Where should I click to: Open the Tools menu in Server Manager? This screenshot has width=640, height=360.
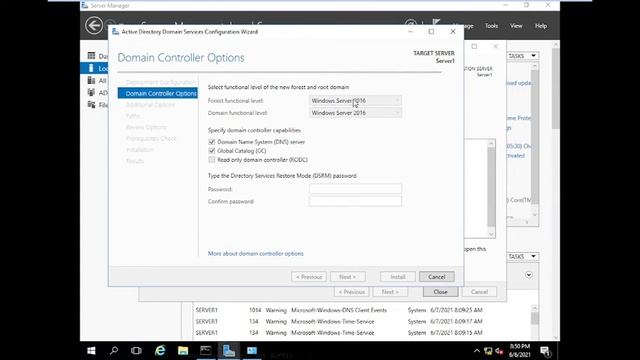pos(491,26)
